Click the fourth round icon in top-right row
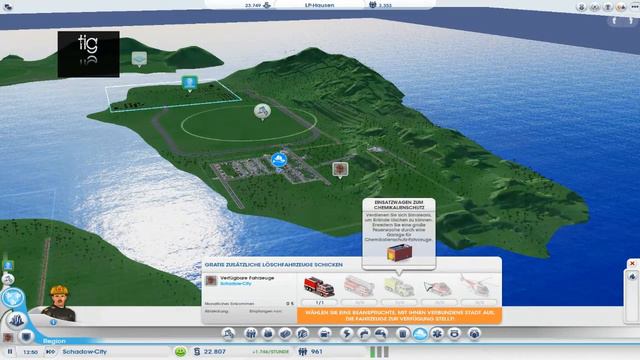Screen dimensions: 640x360 click(x=621, y=7)
